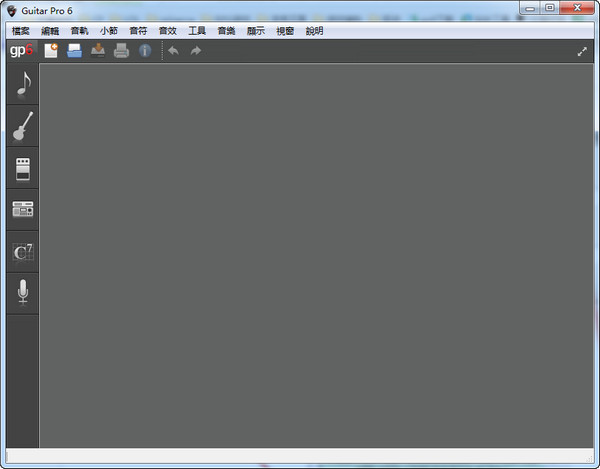Screen dimensions: 600x469
Task: Open the effects pedal panel
Action: point(23,168)
